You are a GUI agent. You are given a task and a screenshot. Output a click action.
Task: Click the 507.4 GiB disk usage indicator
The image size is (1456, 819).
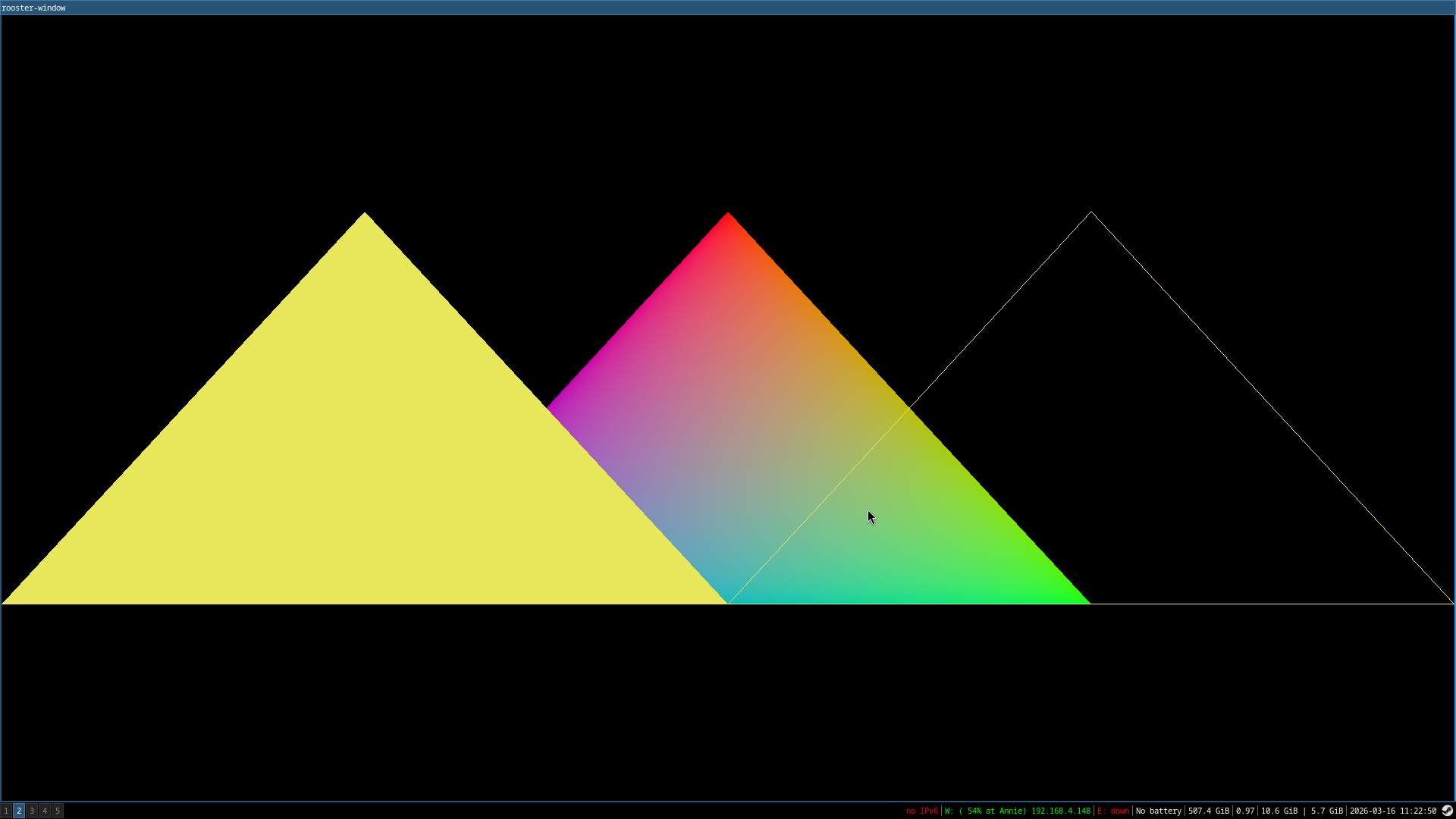pyautogui.click(x=1208, y=811)
